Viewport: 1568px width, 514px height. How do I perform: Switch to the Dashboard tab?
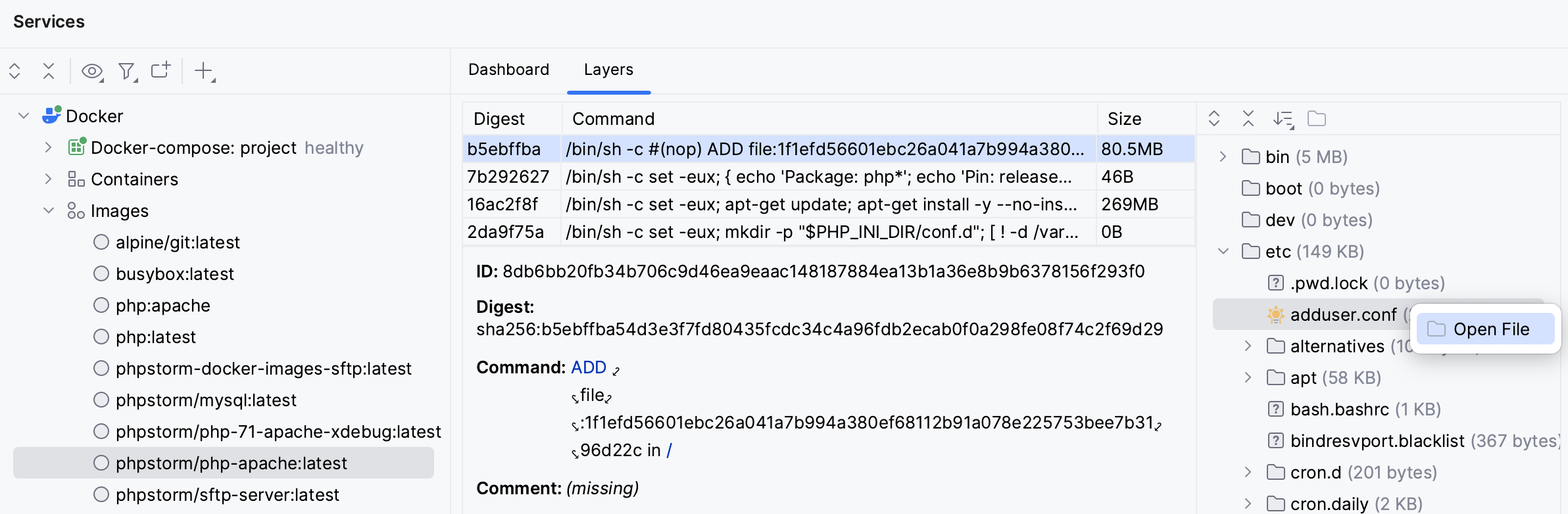coord(508,70)
